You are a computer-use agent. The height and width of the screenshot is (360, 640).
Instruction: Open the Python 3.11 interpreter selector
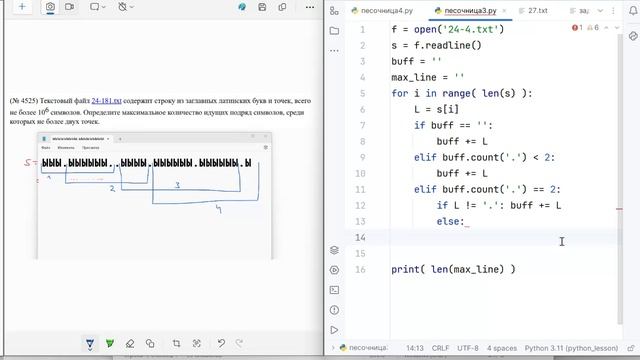click(x=571, y=348)
